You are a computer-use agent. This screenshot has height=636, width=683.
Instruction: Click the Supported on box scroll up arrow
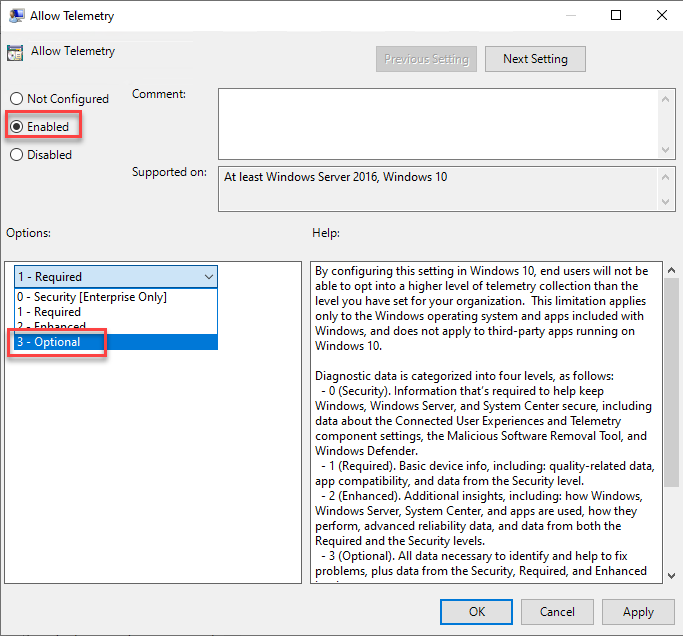click(665, 177)
